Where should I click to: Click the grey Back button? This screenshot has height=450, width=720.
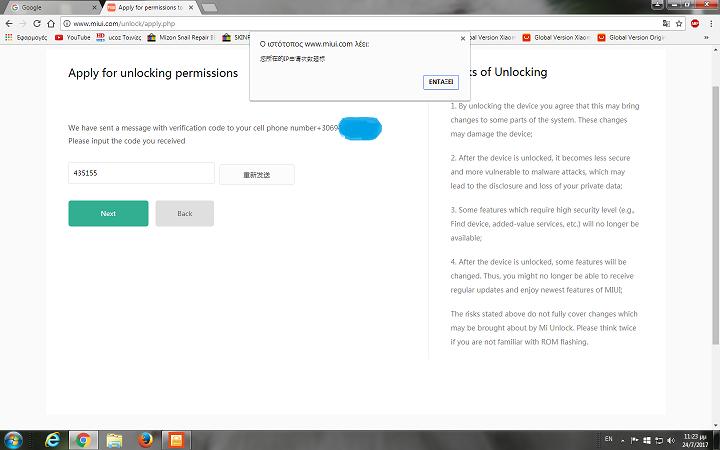[185, 213]
